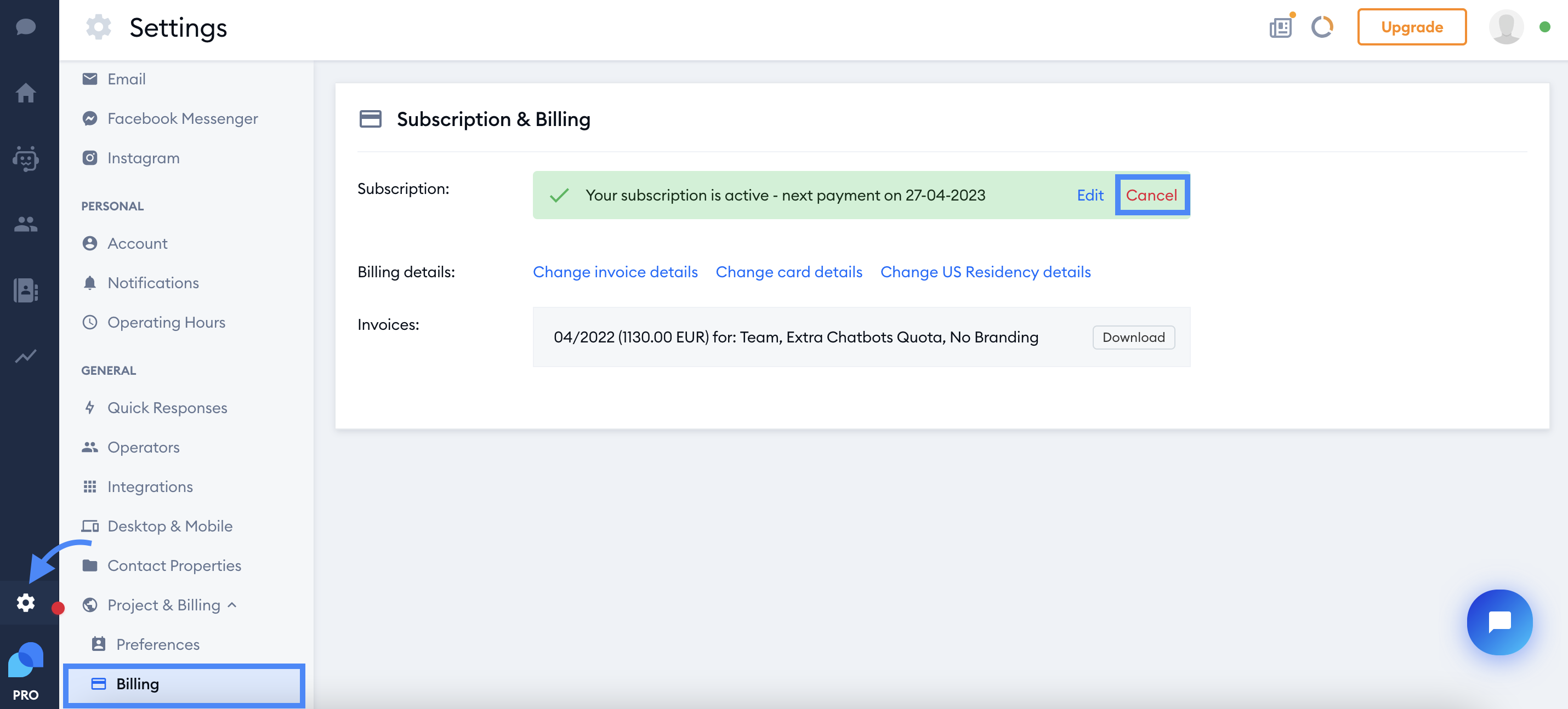The height and width of the screenshot is (709, 1568).
Task: Click Change US Residency details link
Action: [985, 272]
